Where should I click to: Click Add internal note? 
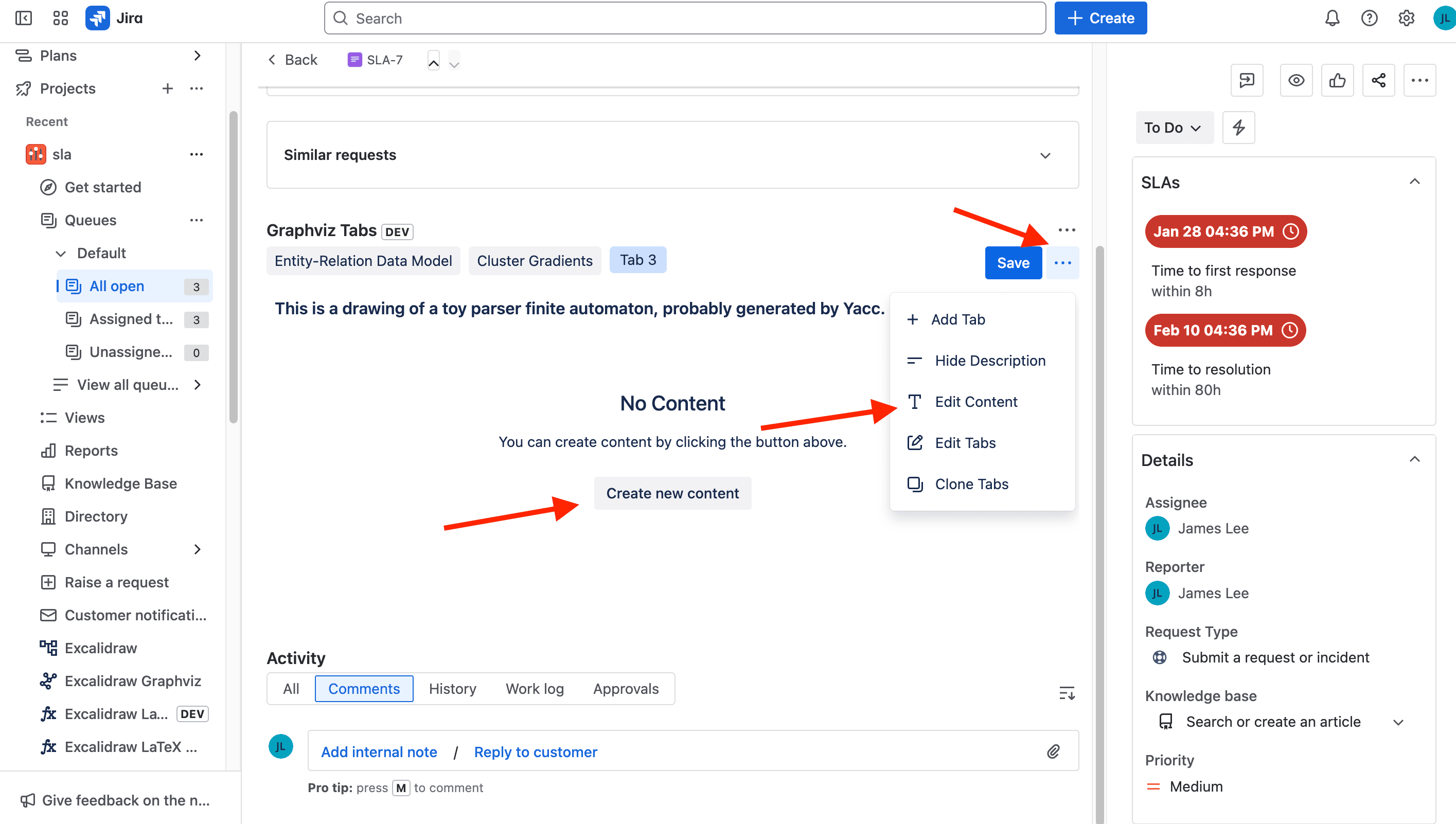379,751
